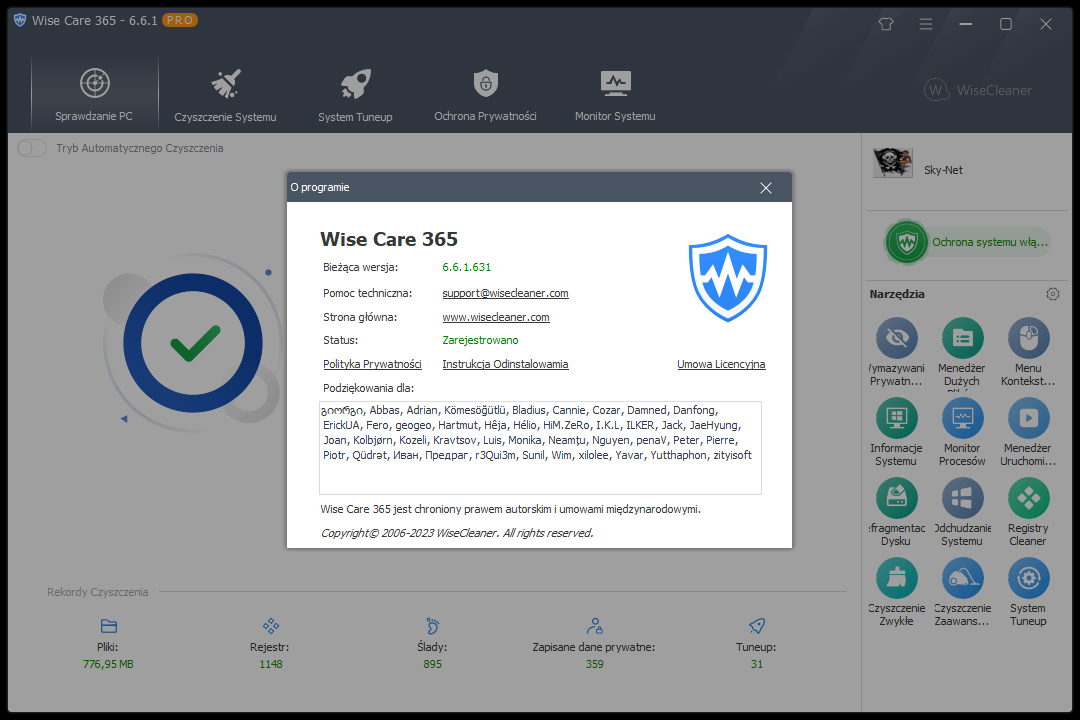Go to Ochrona Prywatności tab

[x=486, y=94]
